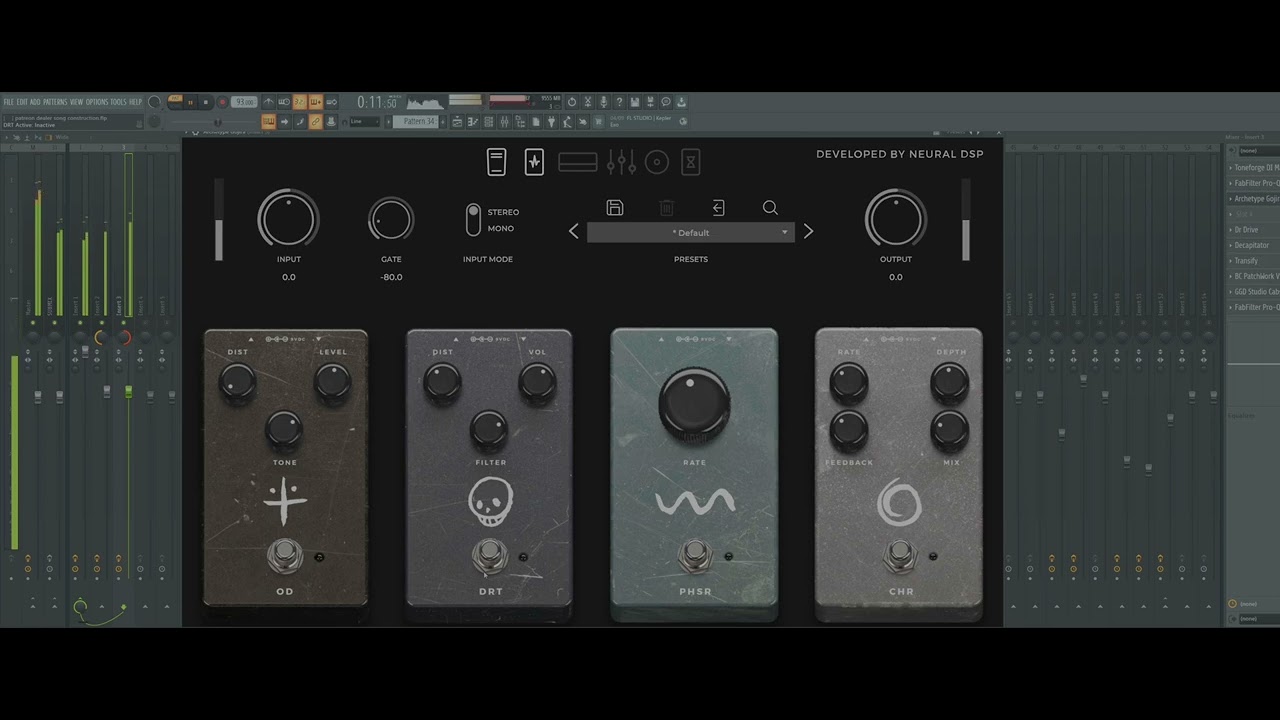The width and height of the screenshot is (1280, 720).
Task: Toggle the CHR pedal footswitch
Action: click(x=899, y=556)
